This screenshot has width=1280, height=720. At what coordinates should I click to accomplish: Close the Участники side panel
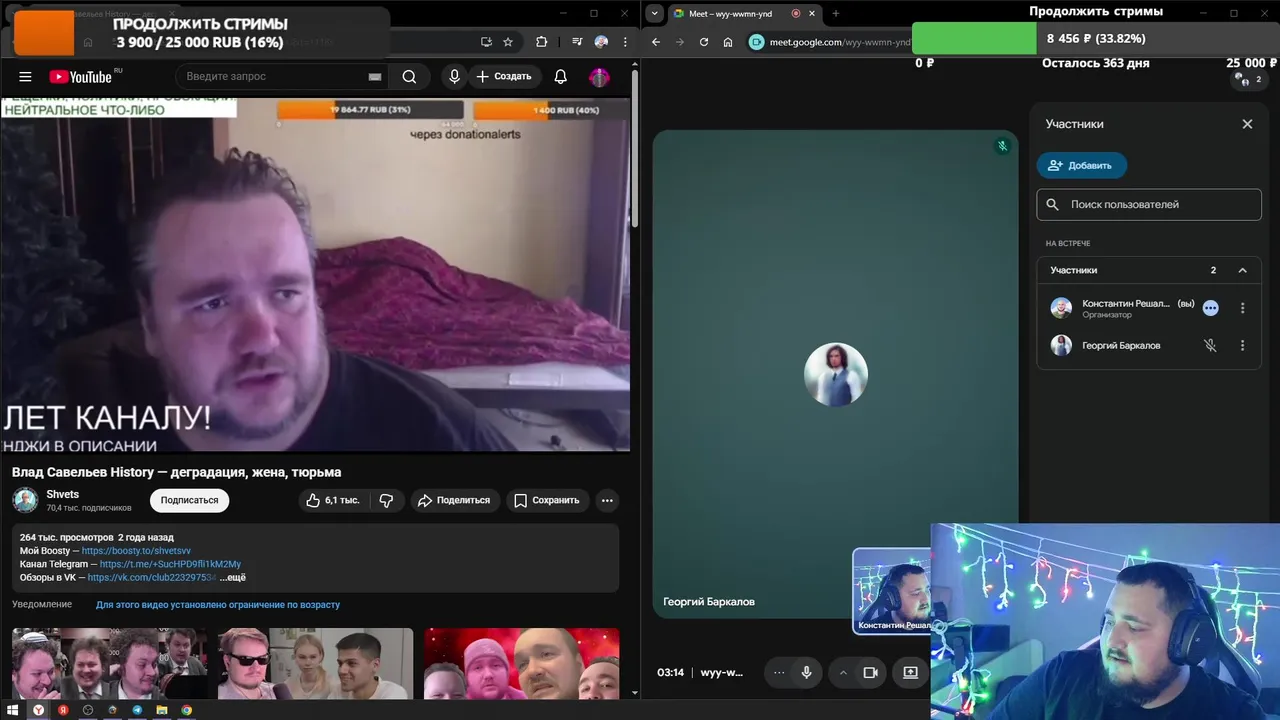coord(1247,124)
